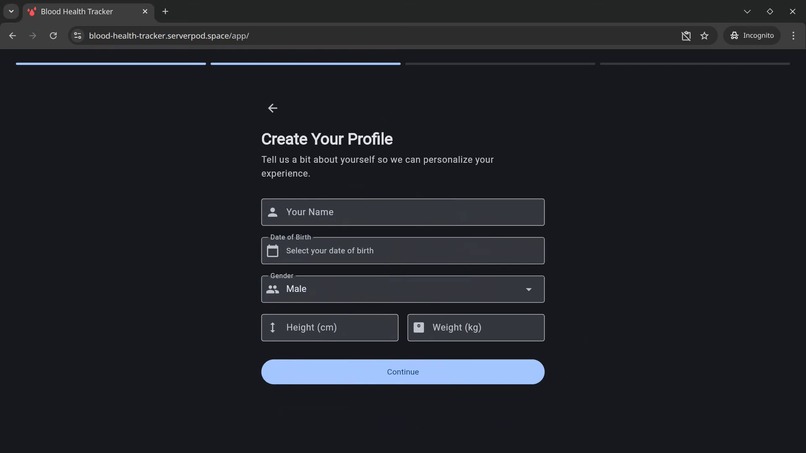
Task: Open the search tabs chevron button
Action: 11,11
